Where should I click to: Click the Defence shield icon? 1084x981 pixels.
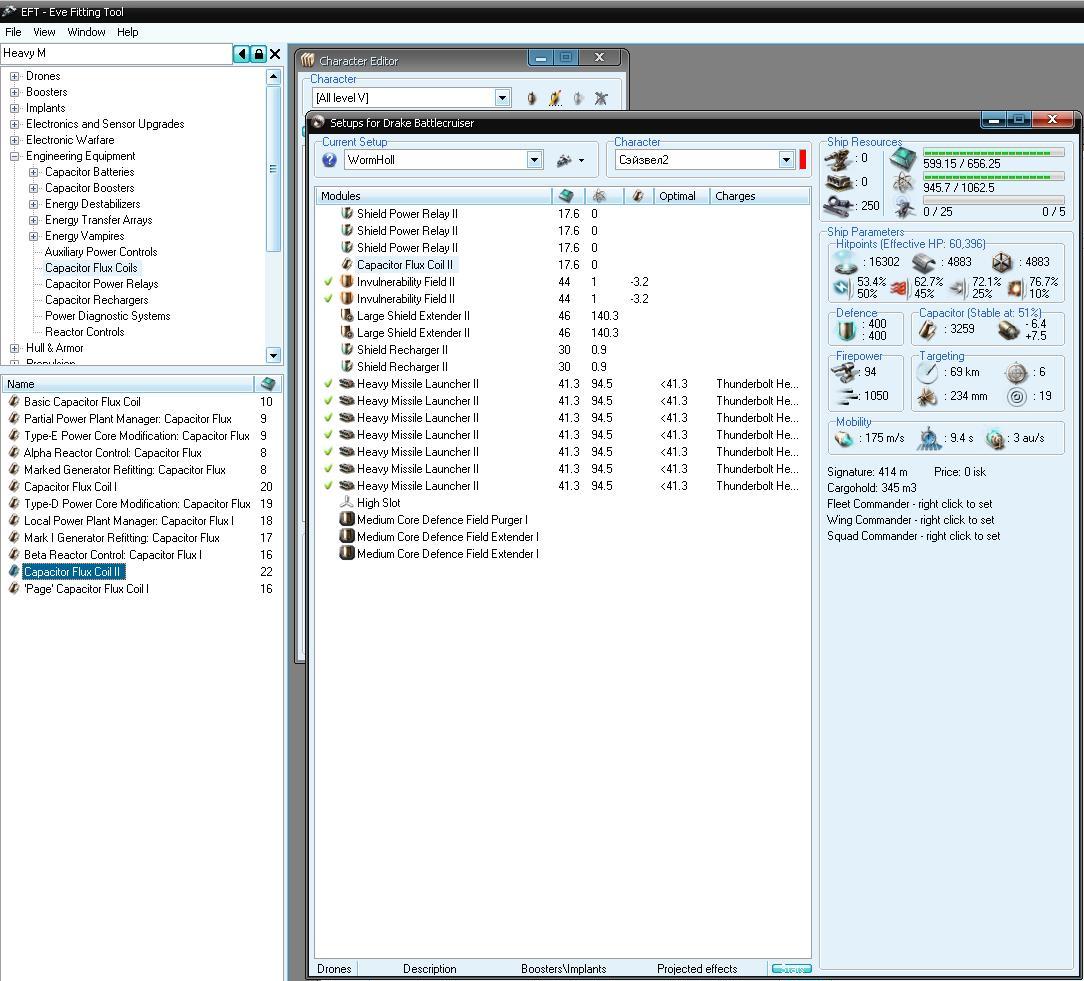pos(845,330)
